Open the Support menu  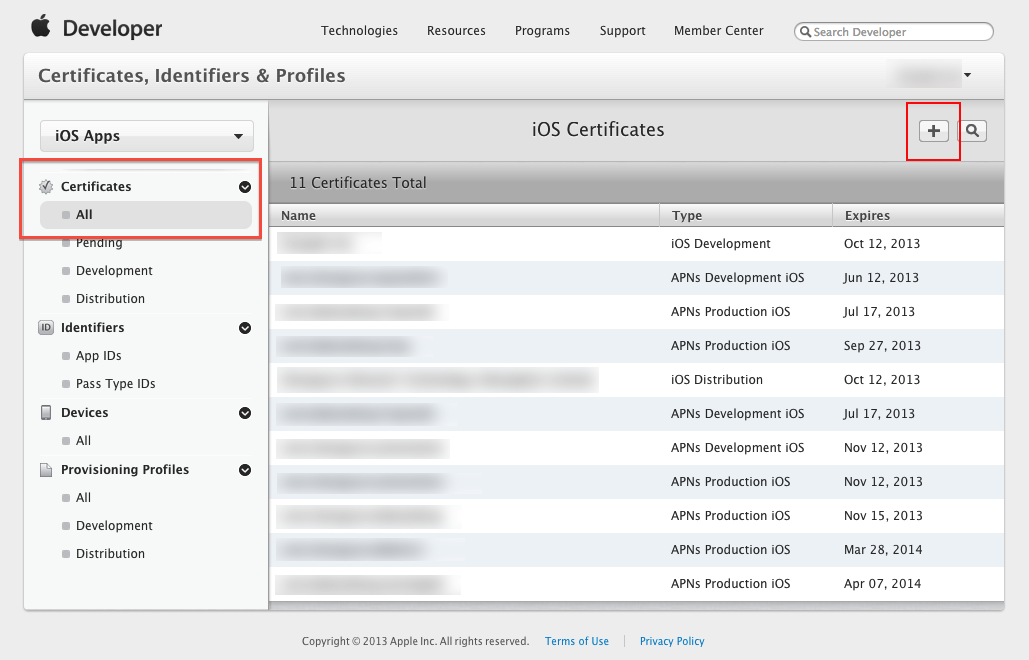[x=622, y=31]
